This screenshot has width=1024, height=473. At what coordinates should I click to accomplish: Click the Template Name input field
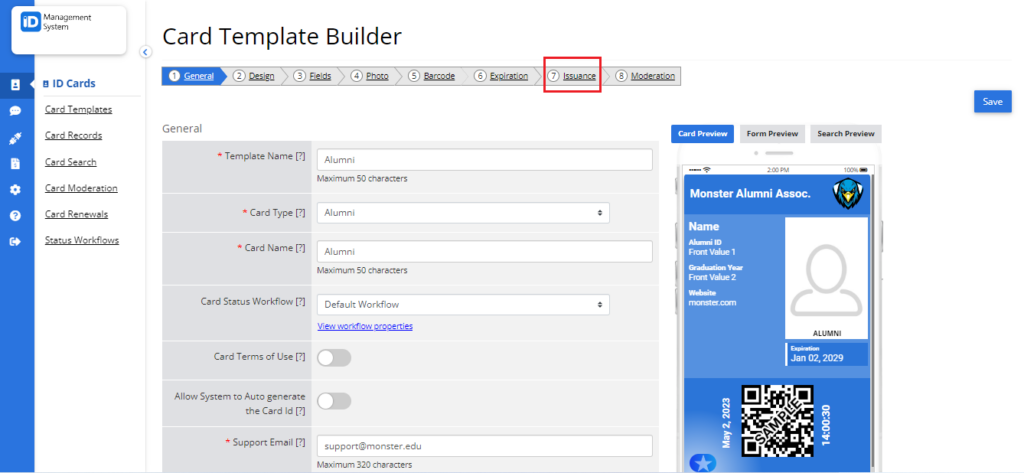(484, 160)
